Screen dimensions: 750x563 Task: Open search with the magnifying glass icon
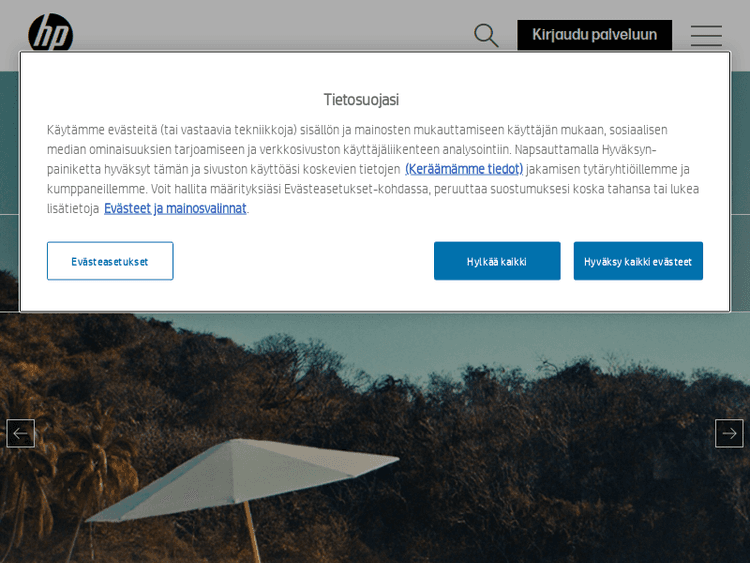pyautogui.click(x=486, y=35)
